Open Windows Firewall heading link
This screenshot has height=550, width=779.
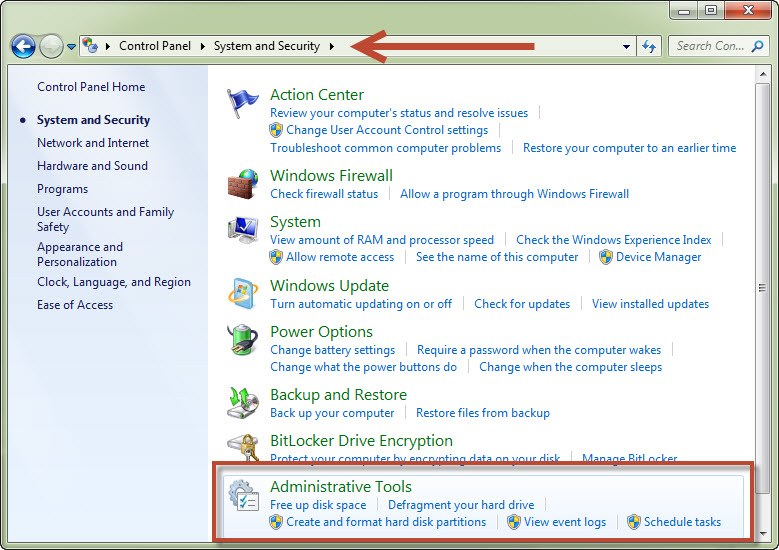click(331, 175)
